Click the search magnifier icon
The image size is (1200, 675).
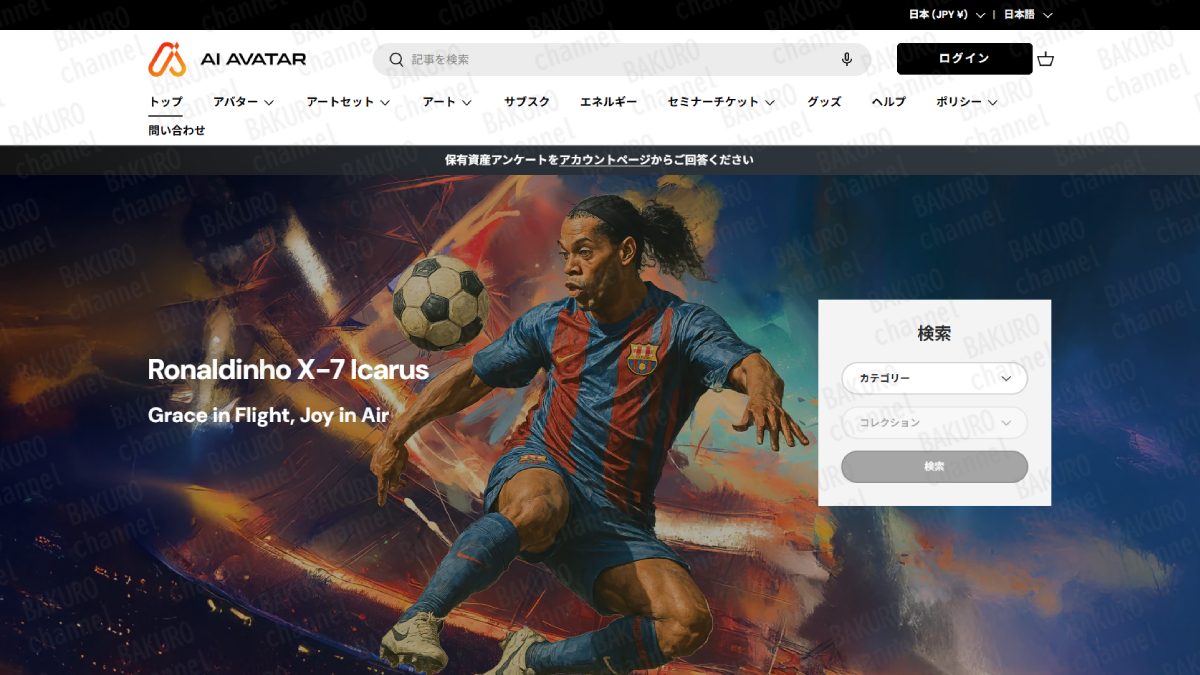(397, 60)
